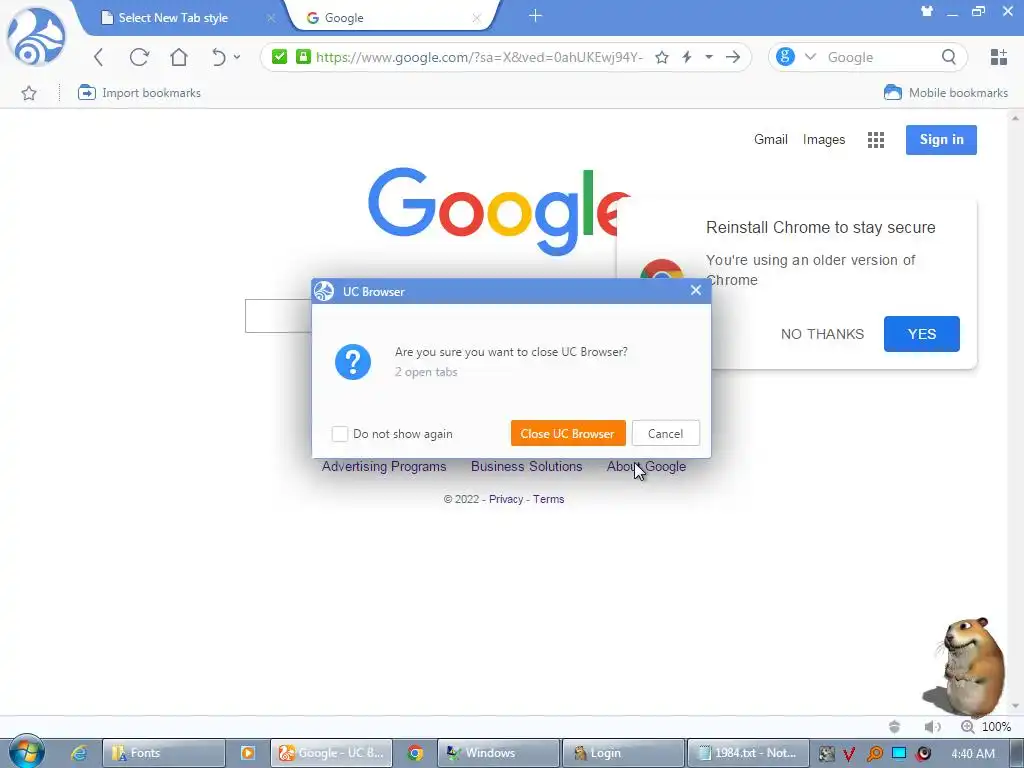Click the undo closed tab arrow

coord(219,57)
